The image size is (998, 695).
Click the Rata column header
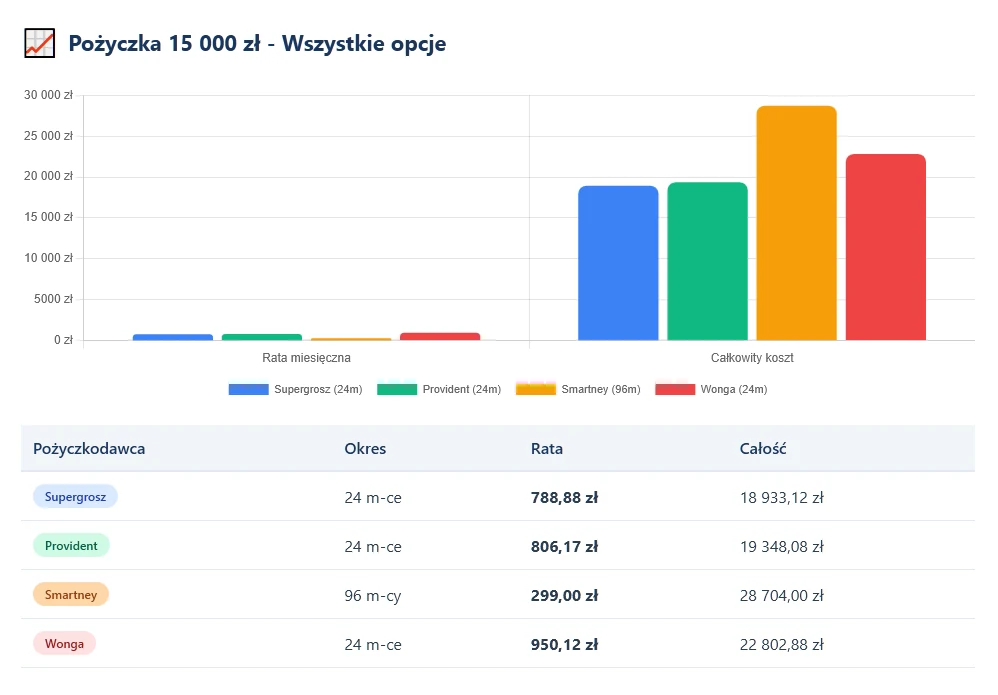coord(547,449)
